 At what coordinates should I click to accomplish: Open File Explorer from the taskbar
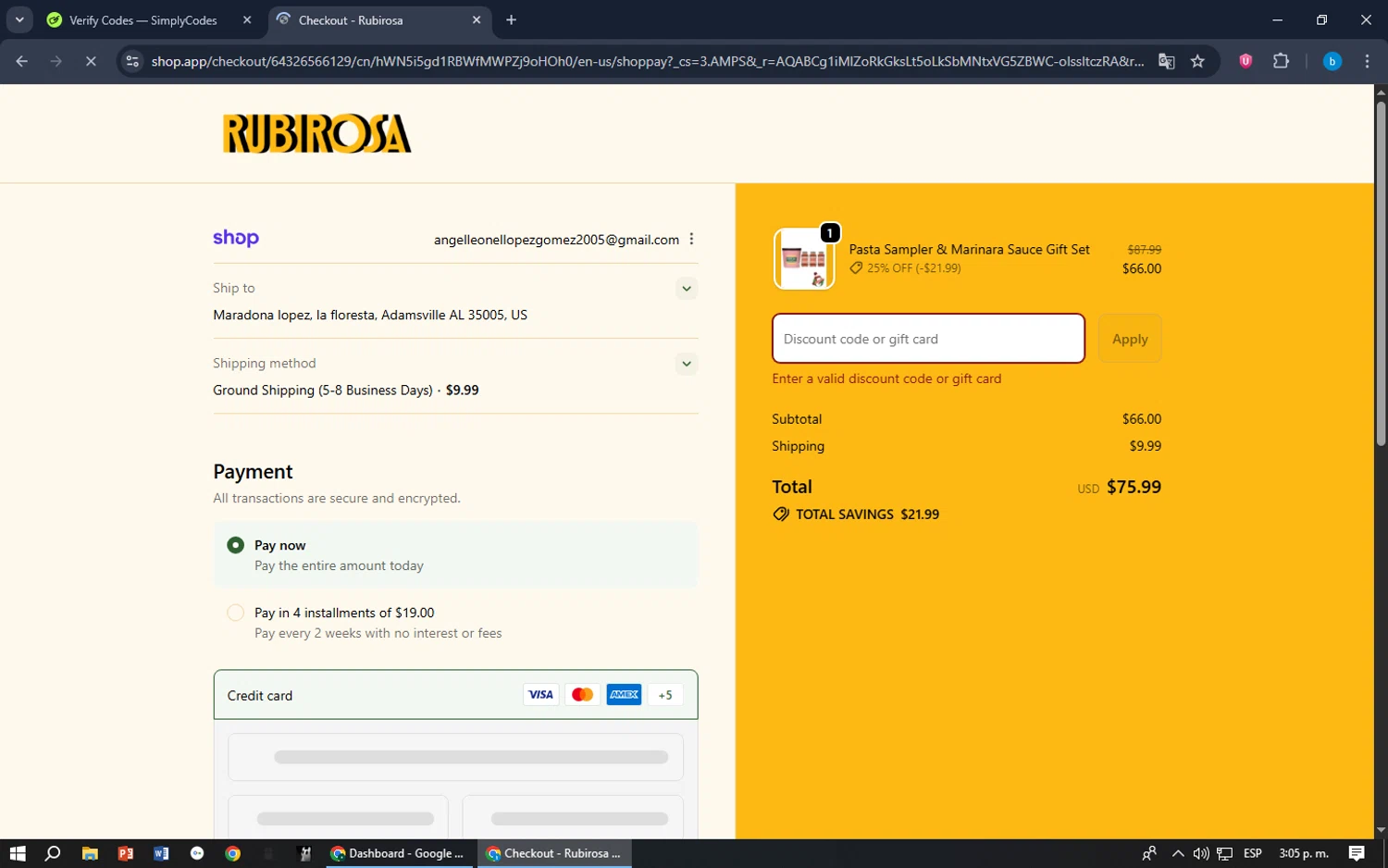(x=90, y=853)
